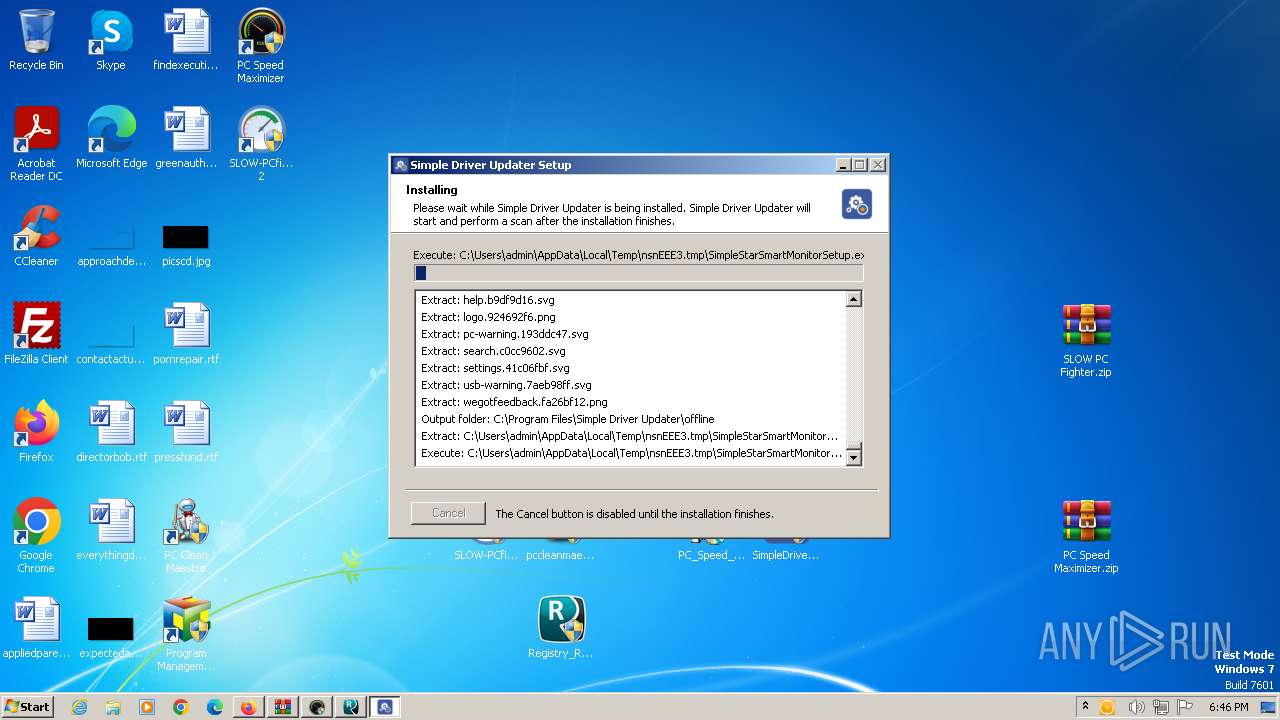Viewport: 1280px width, 720px height.
Task: Click the Start button
Action: pos(28,707)
